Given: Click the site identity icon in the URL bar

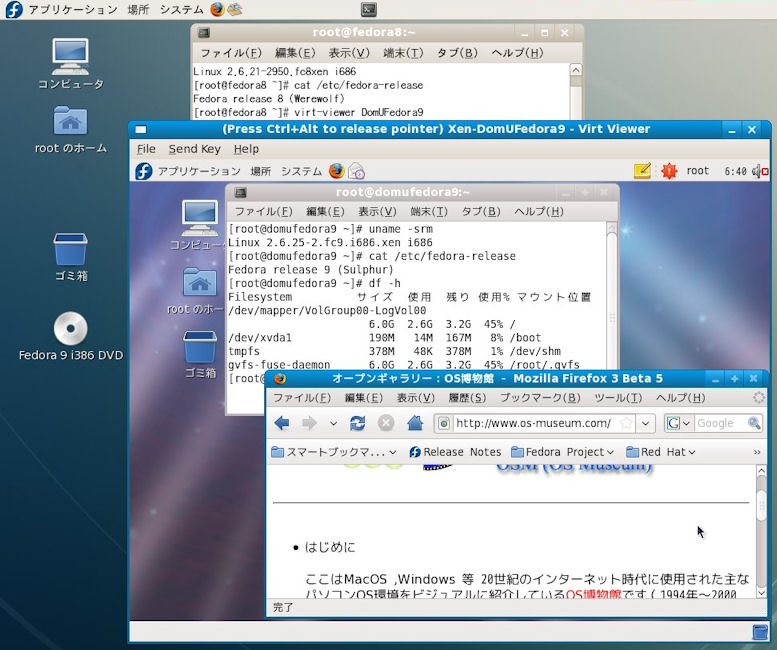Looking at the screenshot, I should coord(444,423).
